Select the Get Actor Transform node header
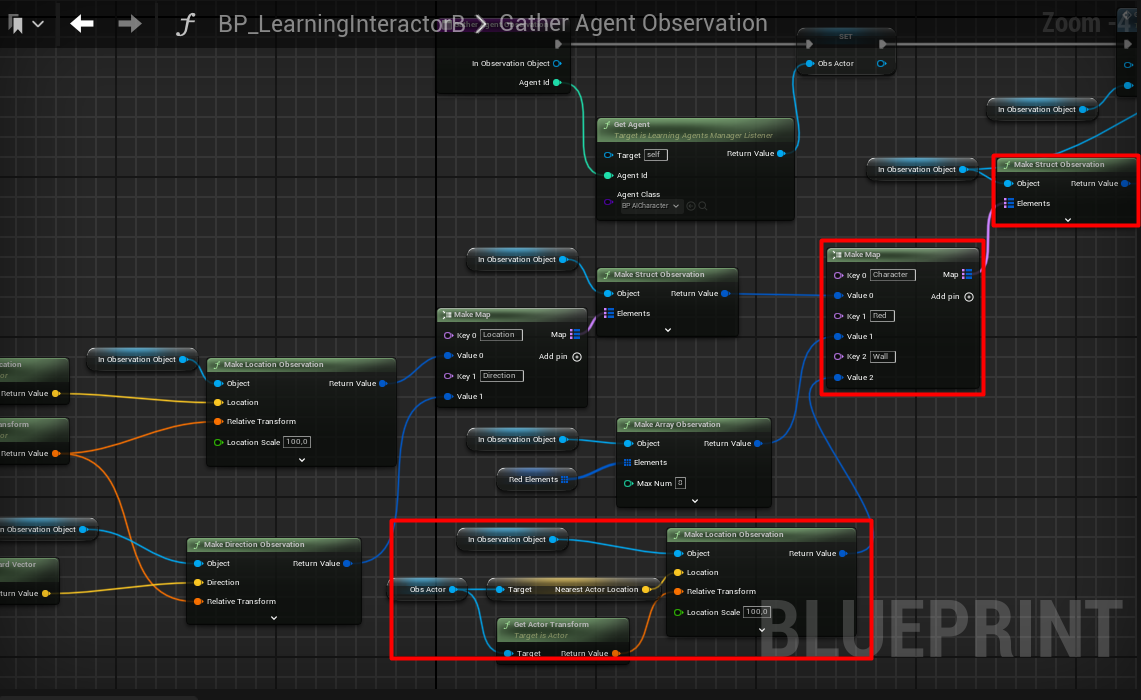Viewport: 1141px width, 700px height. click(x=562, y=629)
